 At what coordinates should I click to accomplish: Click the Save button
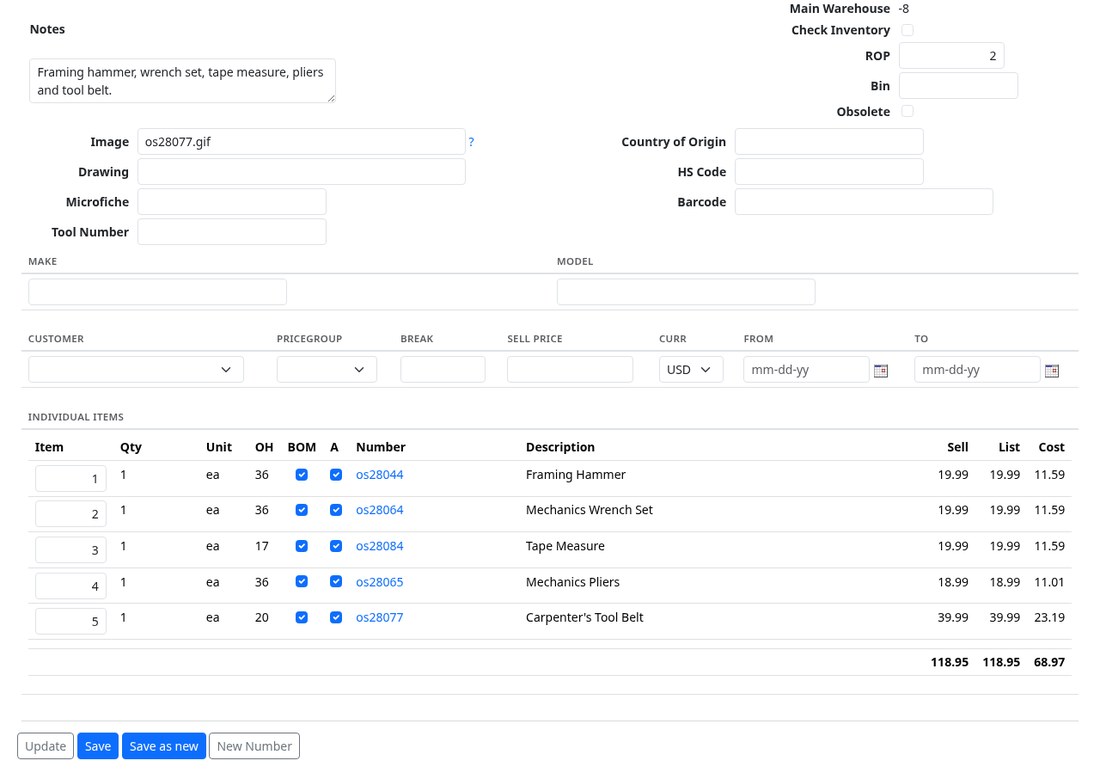(98, 746)
